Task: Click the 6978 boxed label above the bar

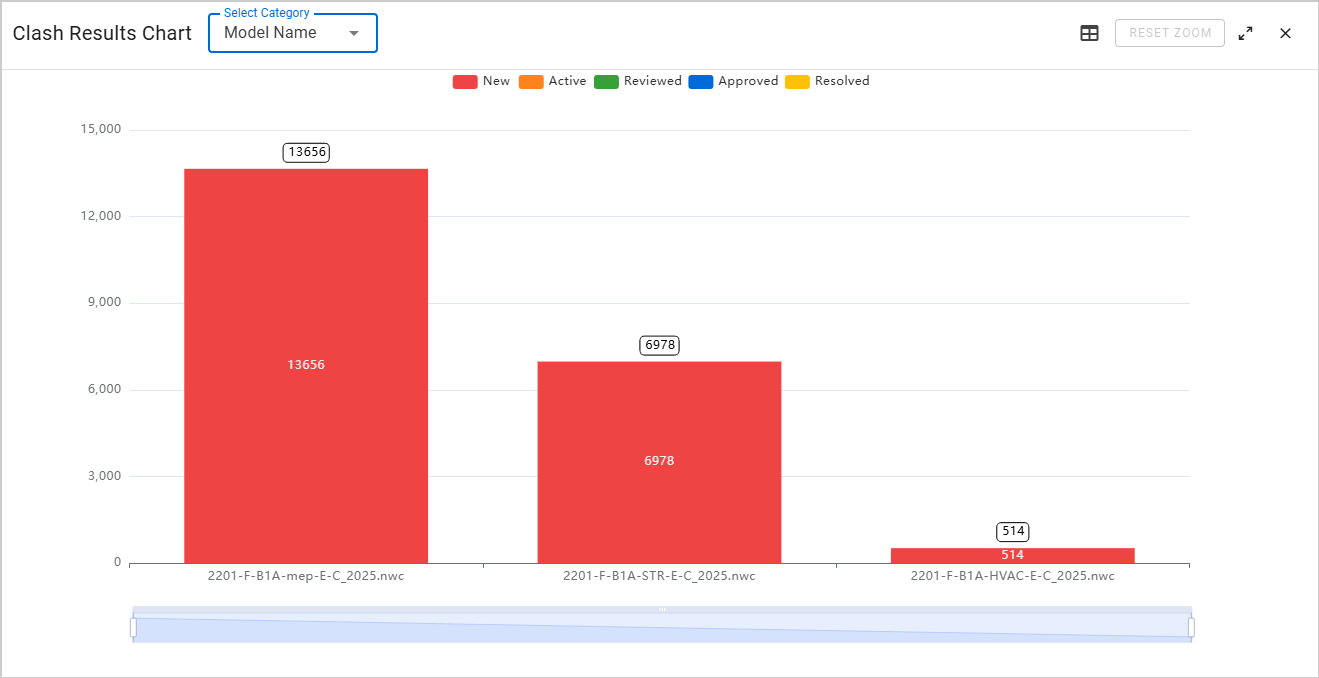Action: pyautogui.click(x=660, y=345)
